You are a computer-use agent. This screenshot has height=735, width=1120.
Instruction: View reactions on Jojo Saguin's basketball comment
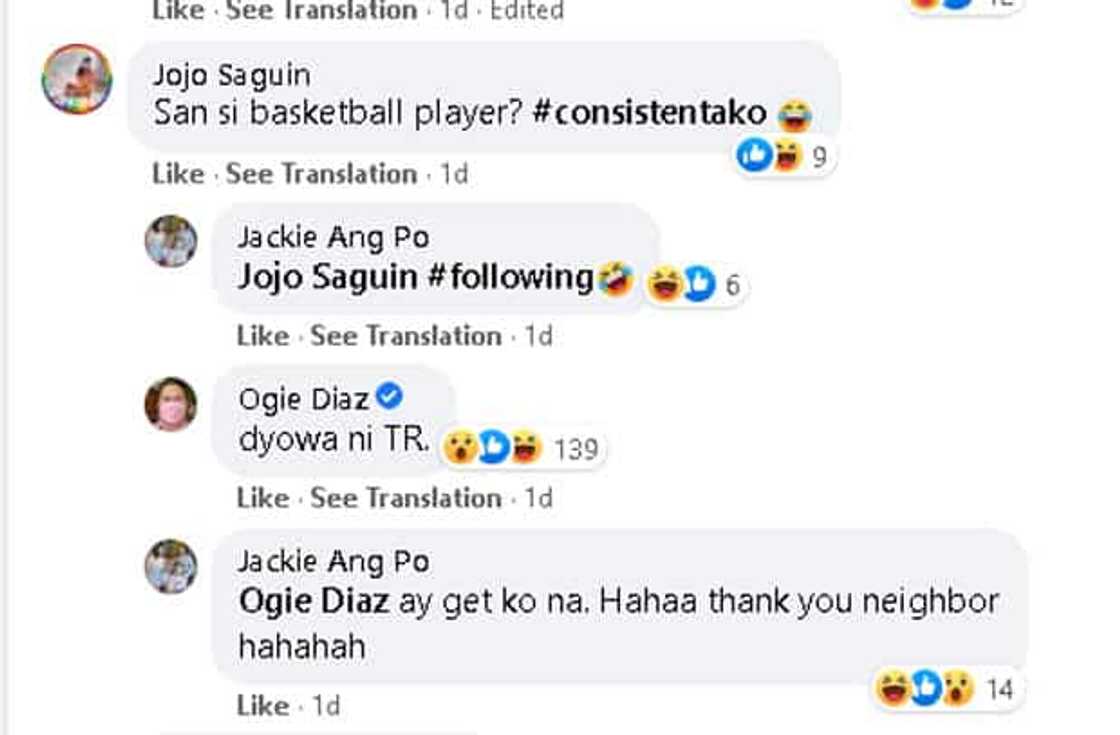(x=782, y=156)
